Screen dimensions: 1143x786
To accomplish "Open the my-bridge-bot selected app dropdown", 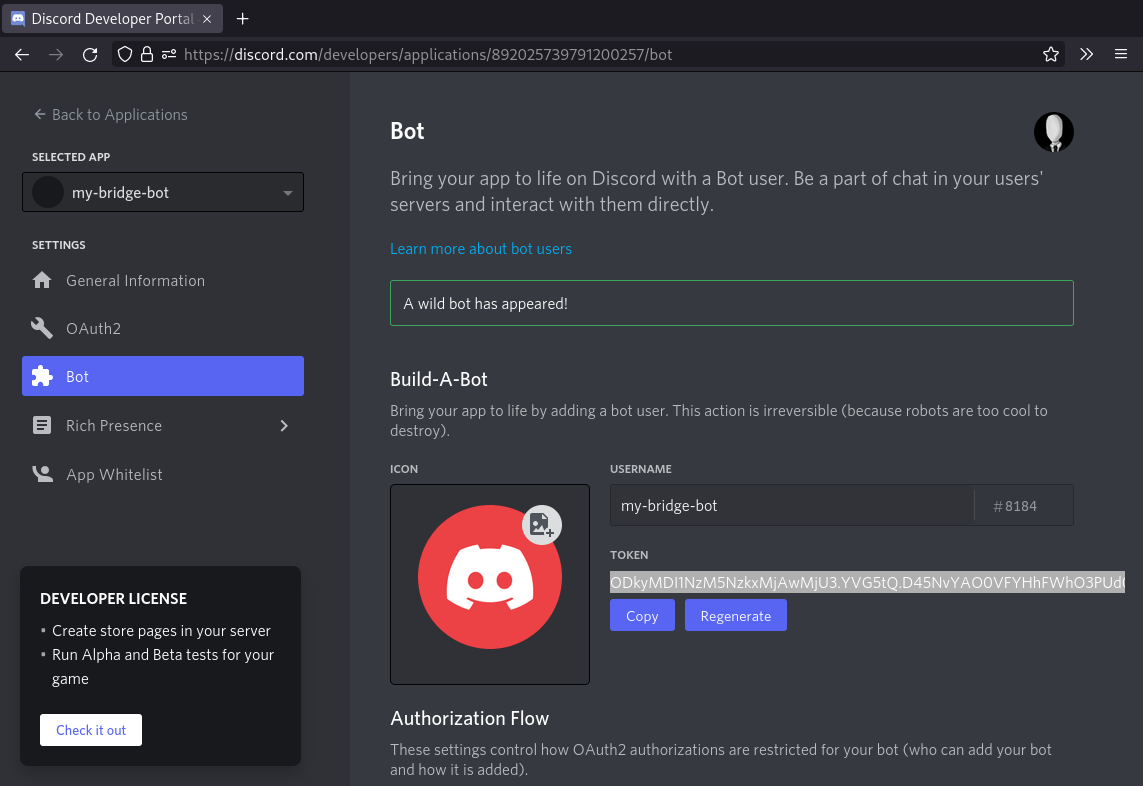I will tap(163, 192).
